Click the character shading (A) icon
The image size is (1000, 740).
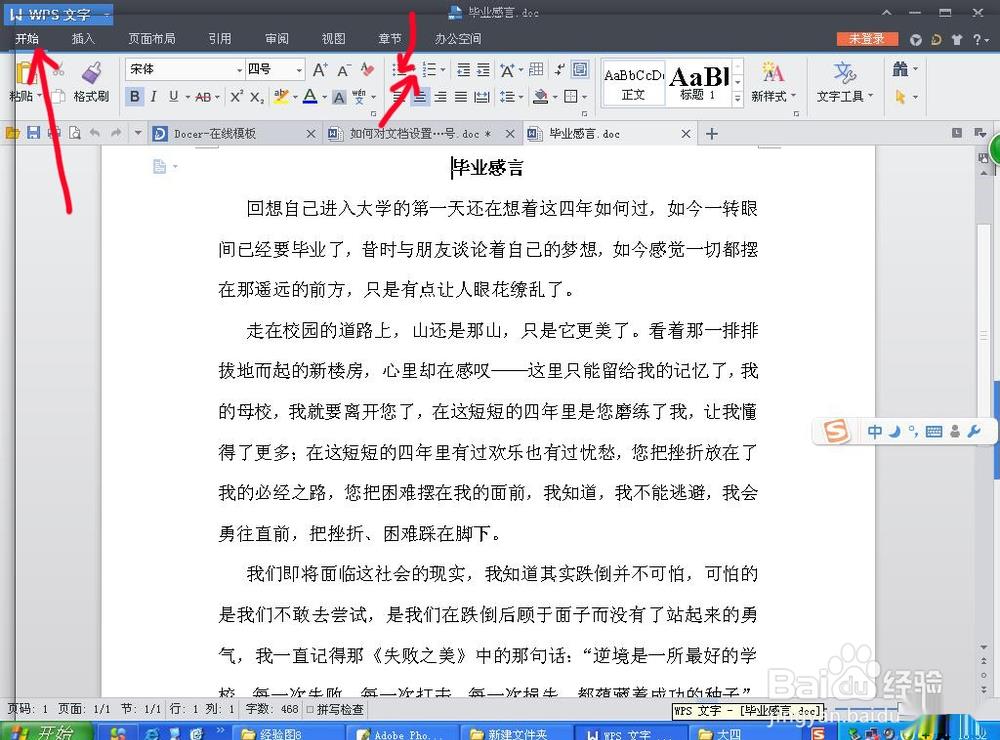tap(339, 97)
